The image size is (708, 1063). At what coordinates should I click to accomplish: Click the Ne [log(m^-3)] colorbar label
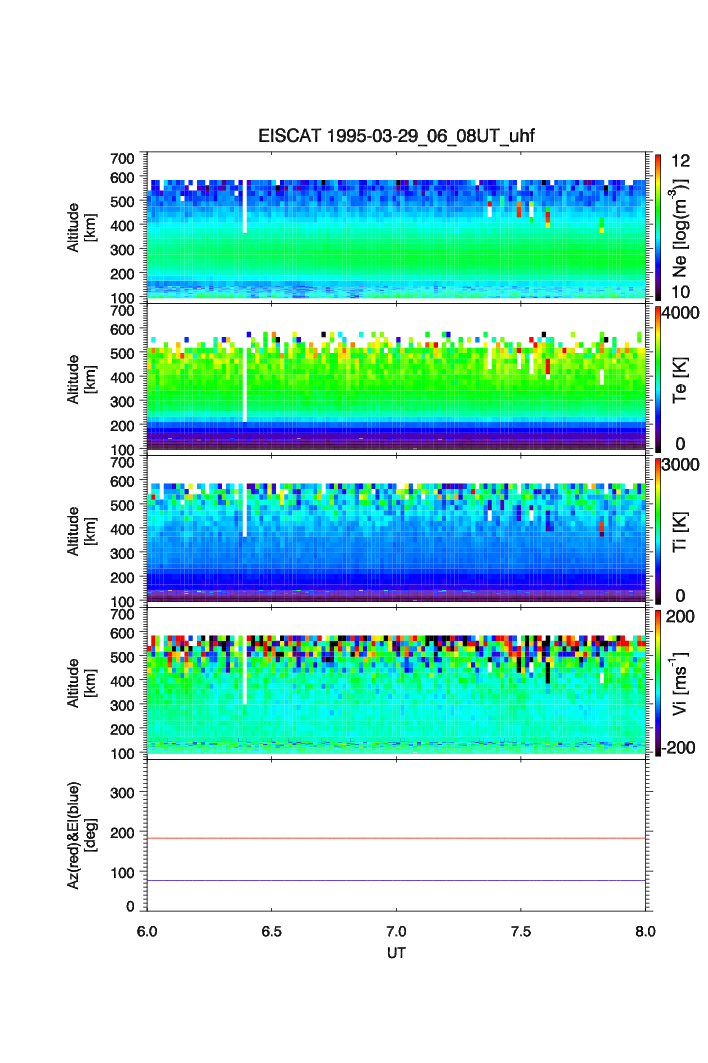coord(682,227)
